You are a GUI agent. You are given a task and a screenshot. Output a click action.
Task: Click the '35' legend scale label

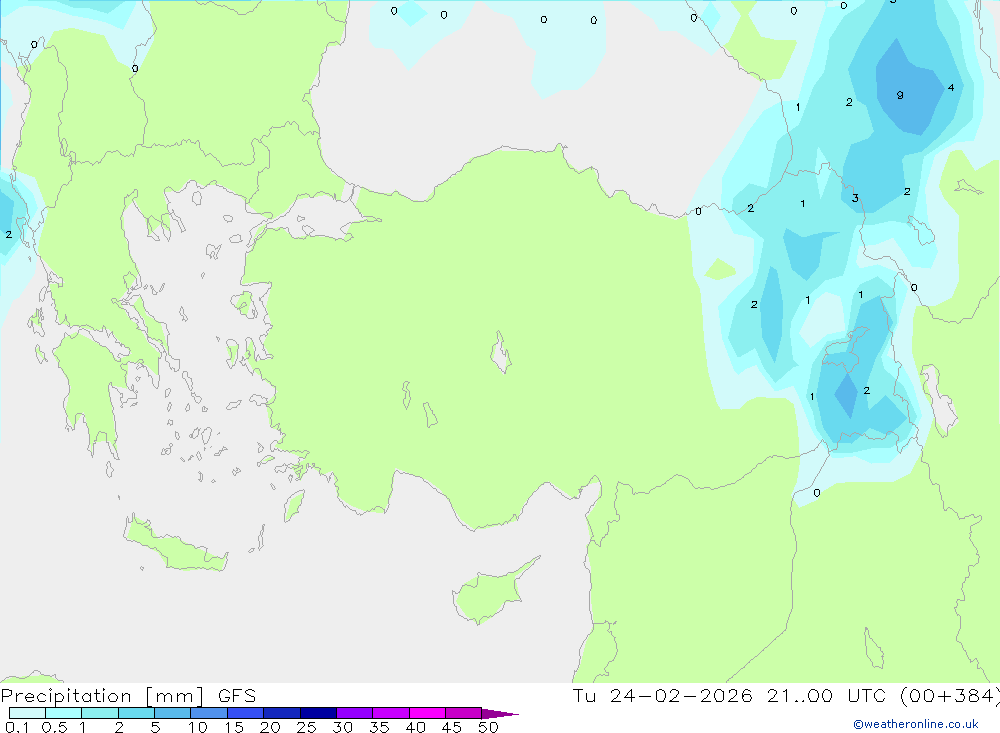[379, 727]
